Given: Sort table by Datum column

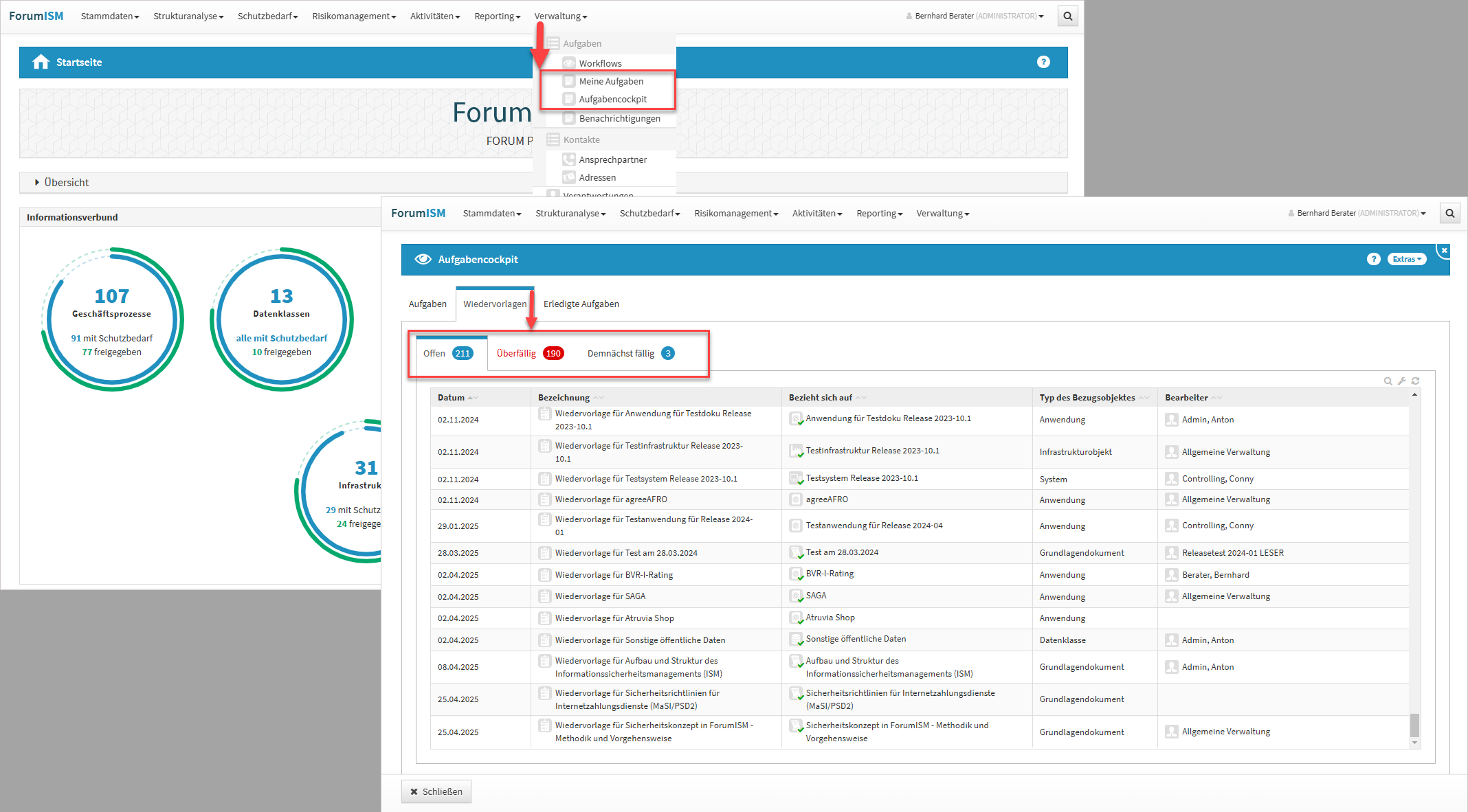Looking at the screenshot, I should tap(452, 398).
